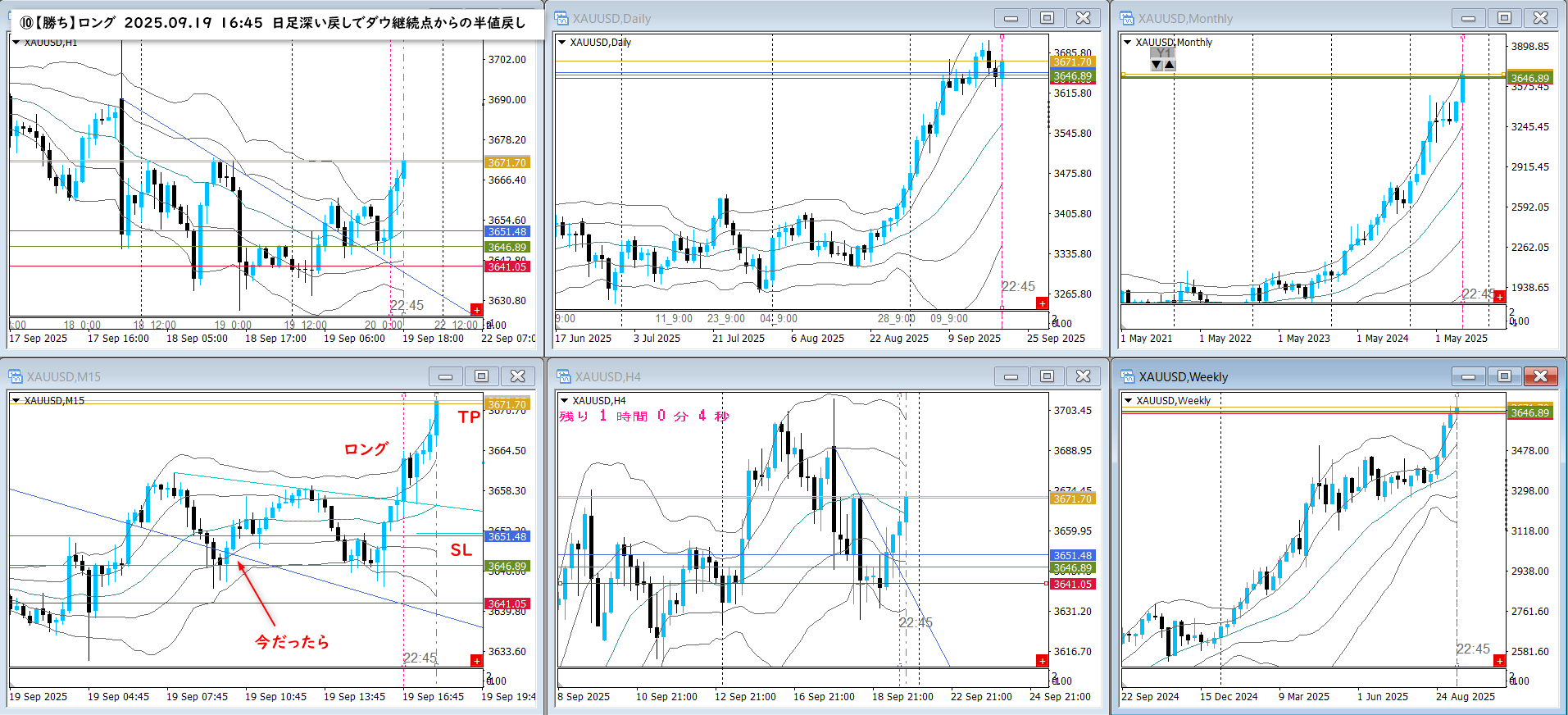
Task: Select the orange 3671.70 price label on M15
Action: tap(507, 404)
